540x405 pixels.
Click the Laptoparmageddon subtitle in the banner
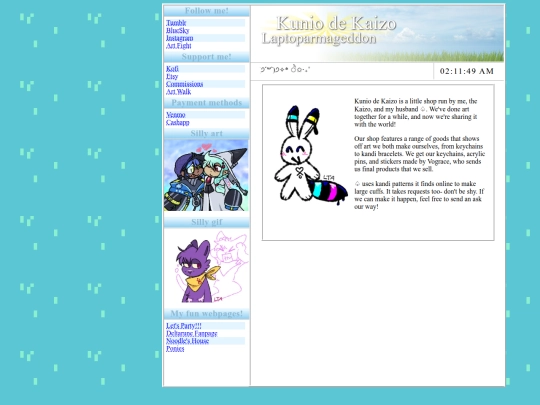pyautogui.click(x=319, y=38)
